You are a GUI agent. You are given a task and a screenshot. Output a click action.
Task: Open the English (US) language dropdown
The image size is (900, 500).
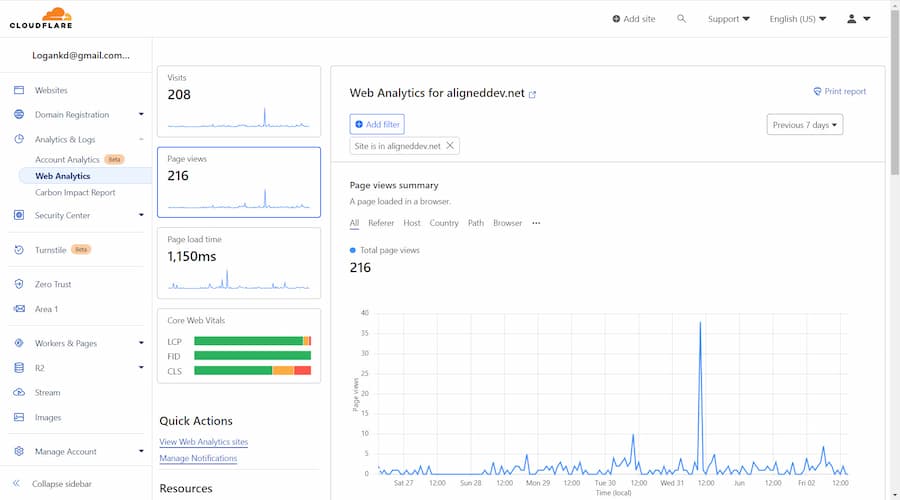point(797,19)
